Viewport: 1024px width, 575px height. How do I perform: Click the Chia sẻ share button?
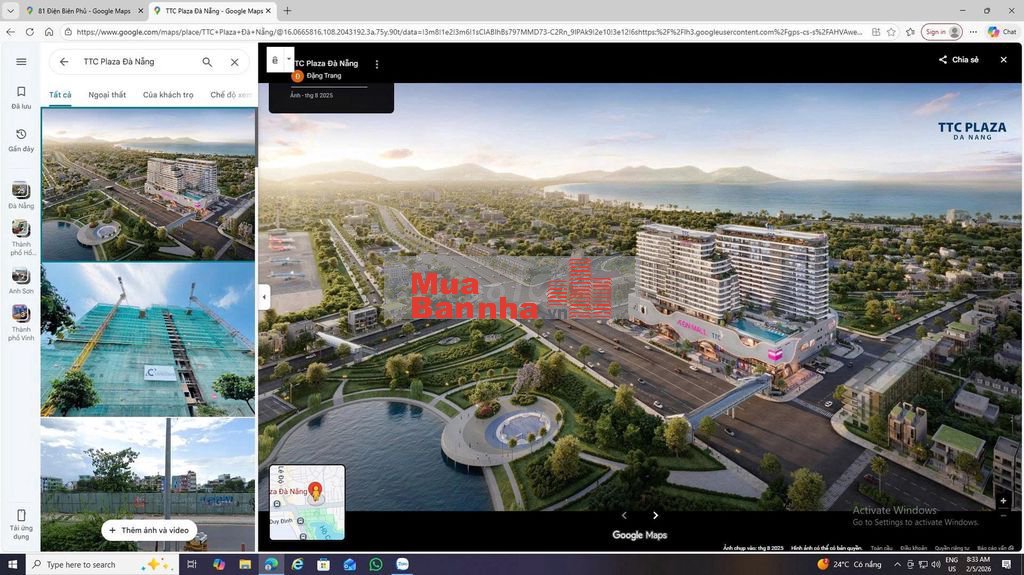click(x=958, y=60)
